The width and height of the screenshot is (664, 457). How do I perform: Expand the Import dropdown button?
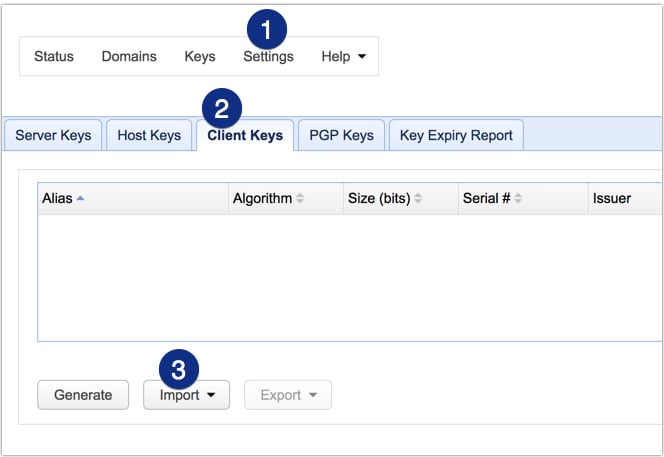coord(186,395)
